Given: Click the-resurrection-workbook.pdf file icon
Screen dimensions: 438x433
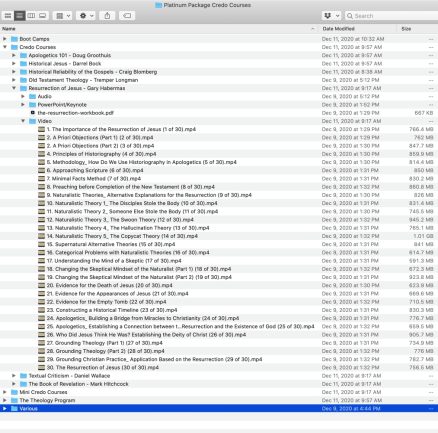Looking at the screenshot, I should click(x=33, y=113).
